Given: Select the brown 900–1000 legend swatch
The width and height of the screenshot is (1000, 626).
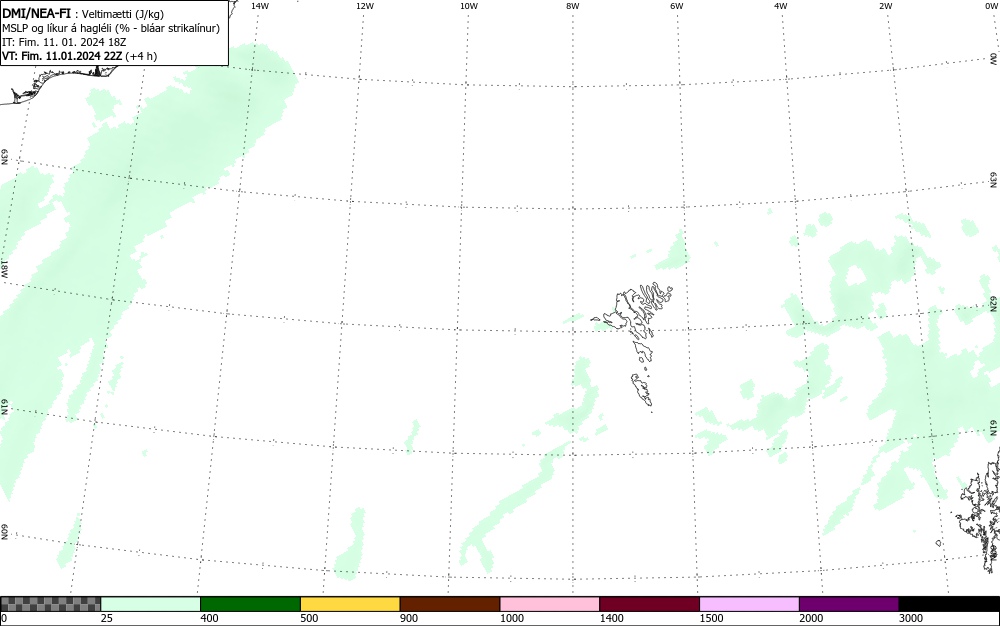Looking at the screenshot, I should pos(450,604).
